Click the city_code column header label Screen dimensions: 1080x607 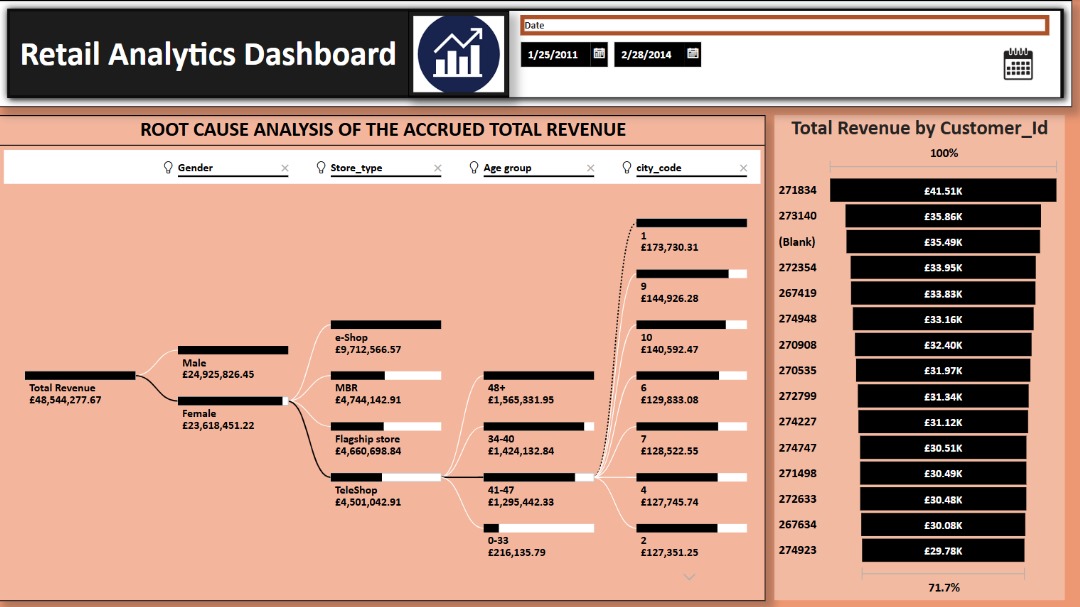[658, 167]
